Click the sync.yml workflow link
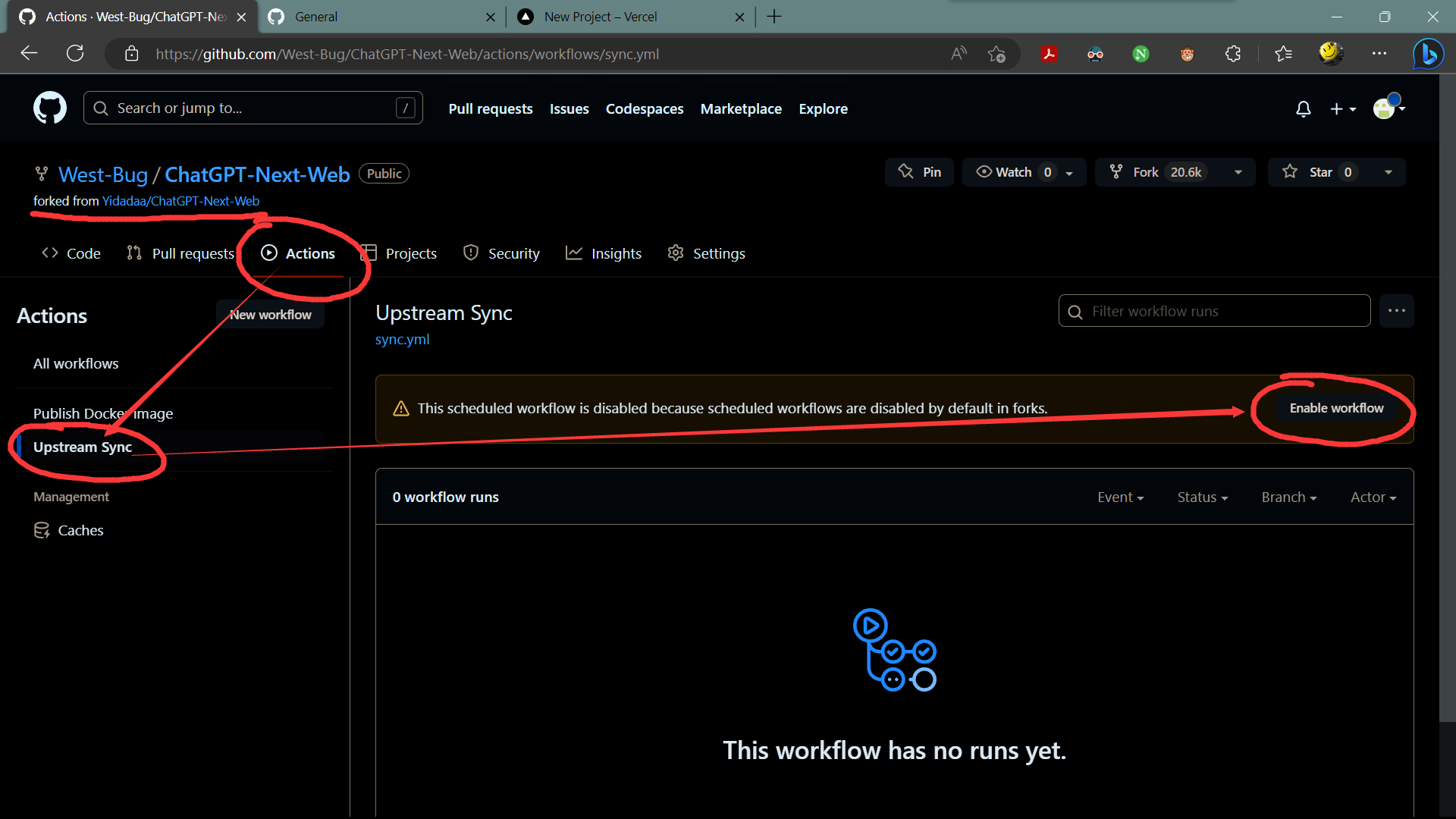 (403, 339)
